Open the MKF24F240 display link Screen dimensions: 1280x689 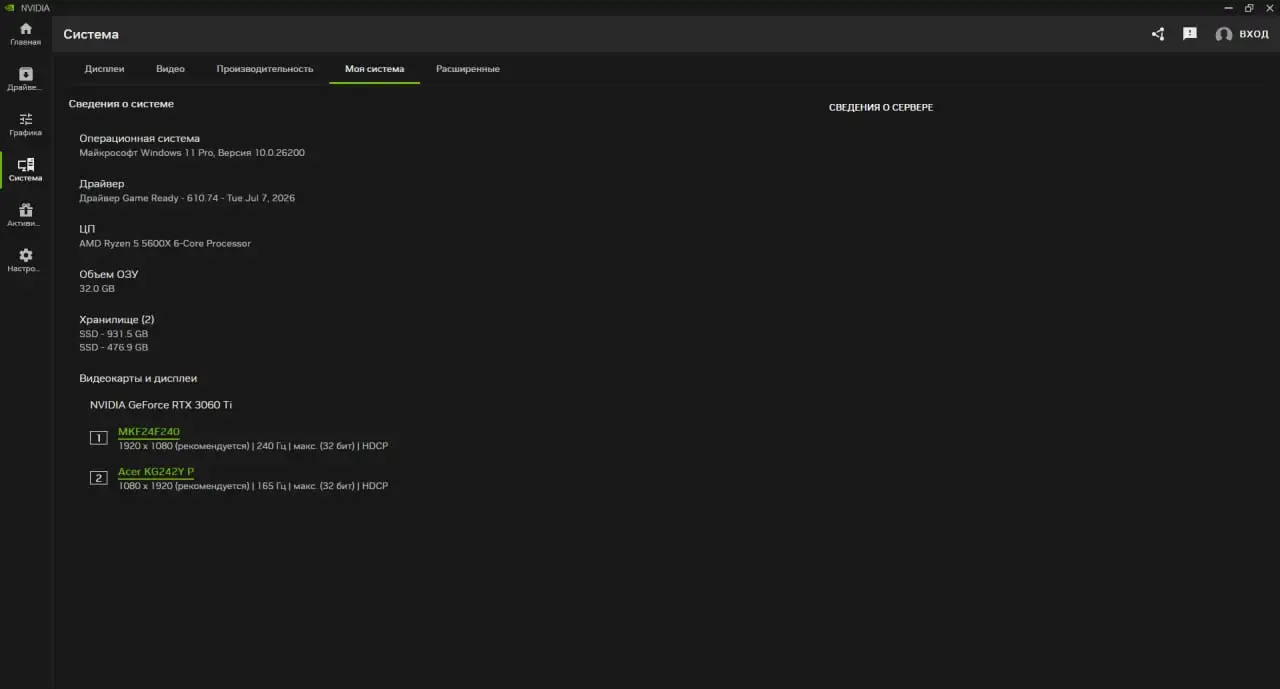click(x=149, y=432)
